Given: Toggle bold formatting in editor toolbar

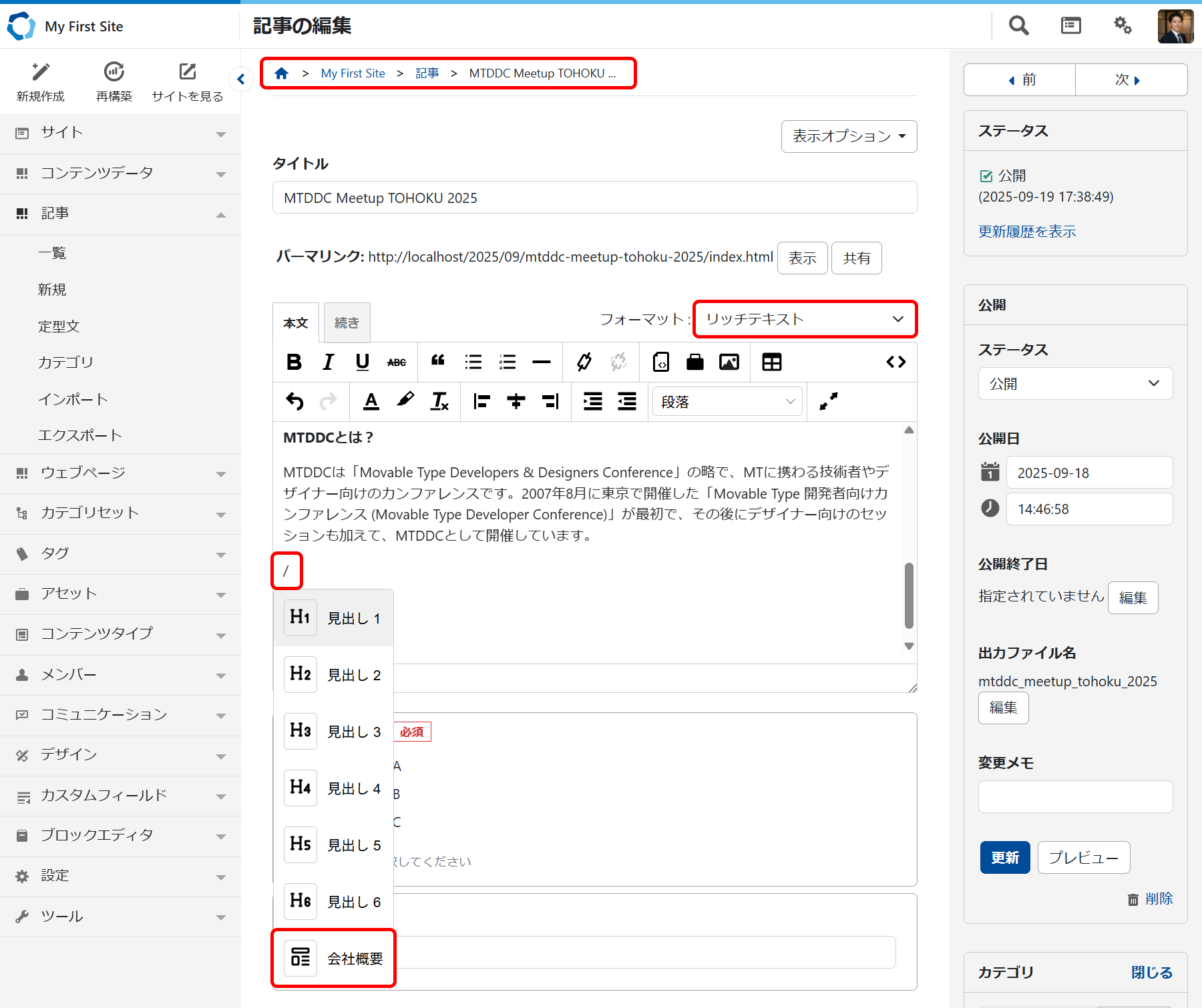Looking at the screenshot, I should click(x=294, y=362).
